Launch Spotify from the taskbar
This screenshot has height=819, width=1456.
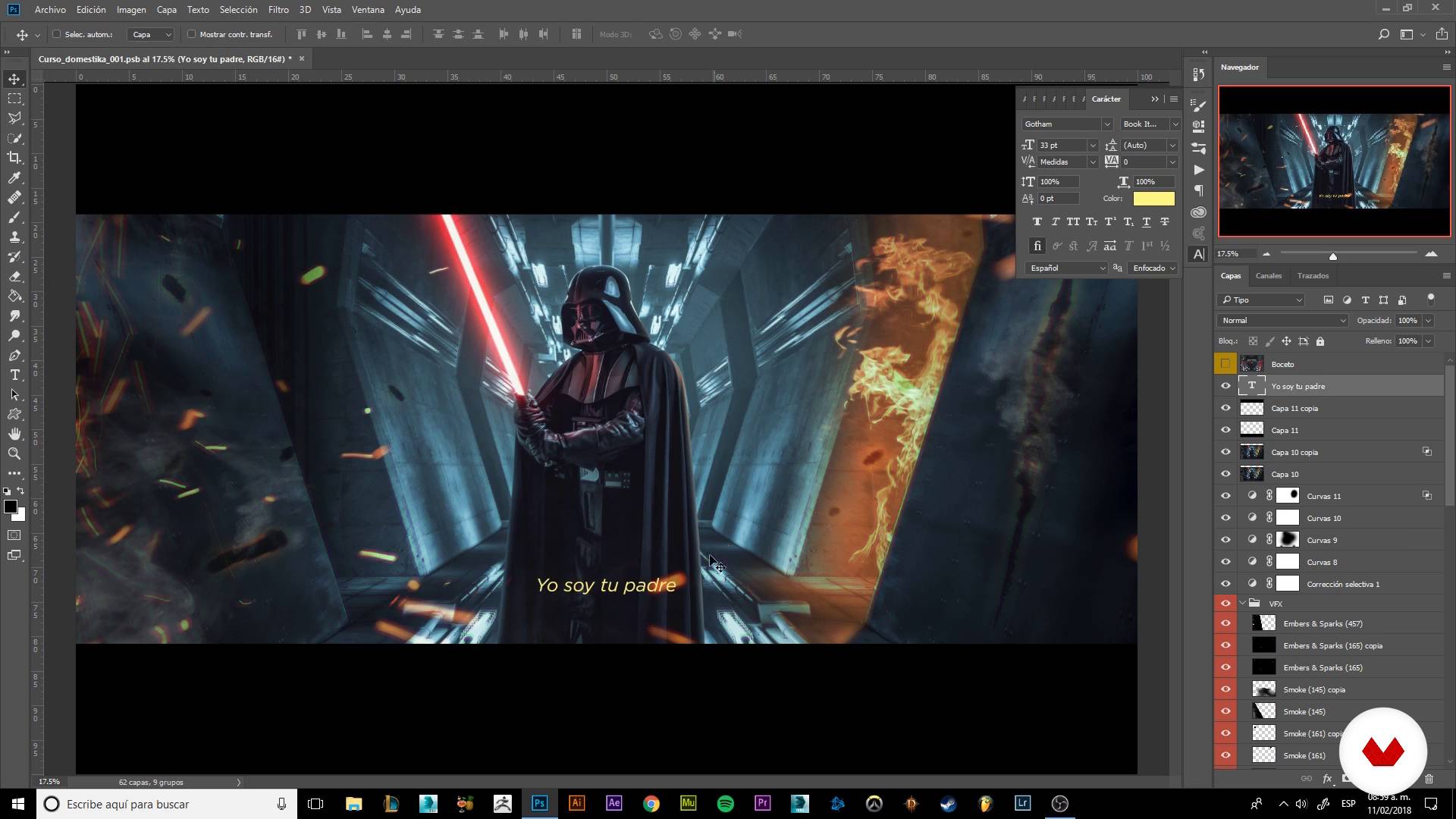click(x=726, y=804)
